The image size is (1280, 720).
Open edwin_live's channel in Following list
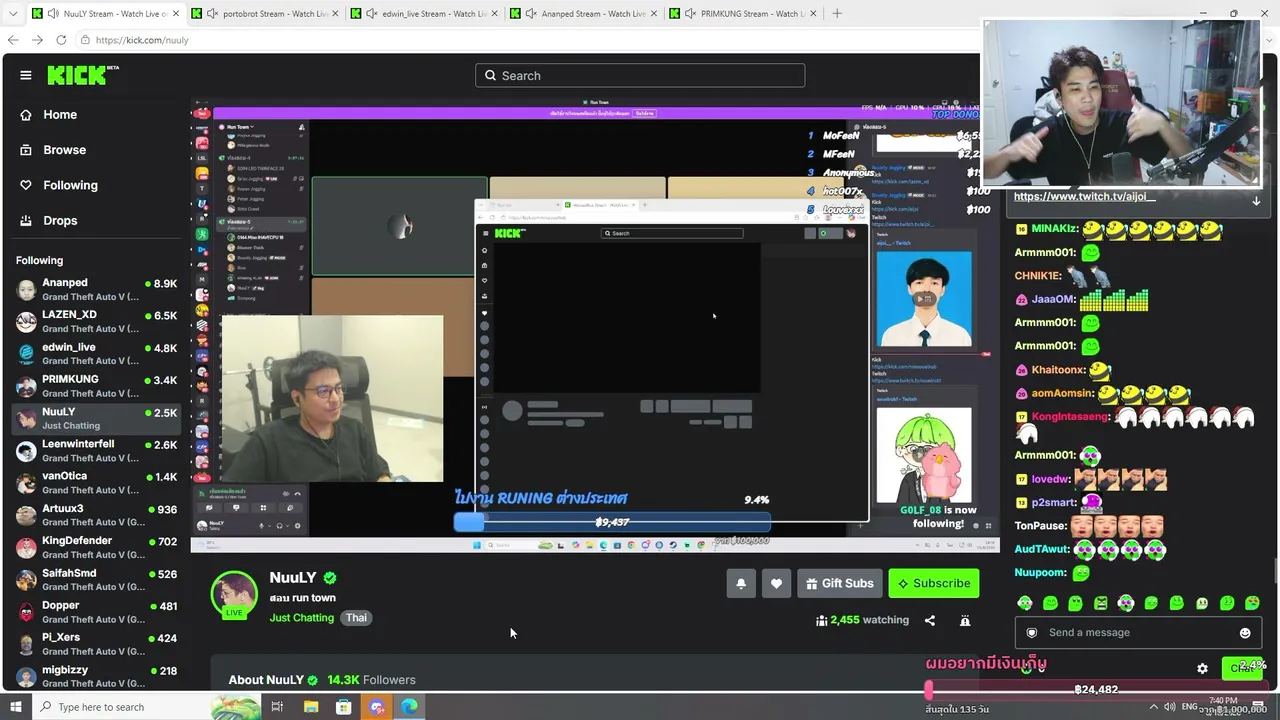pyautogui.click(x=96, y=354)
